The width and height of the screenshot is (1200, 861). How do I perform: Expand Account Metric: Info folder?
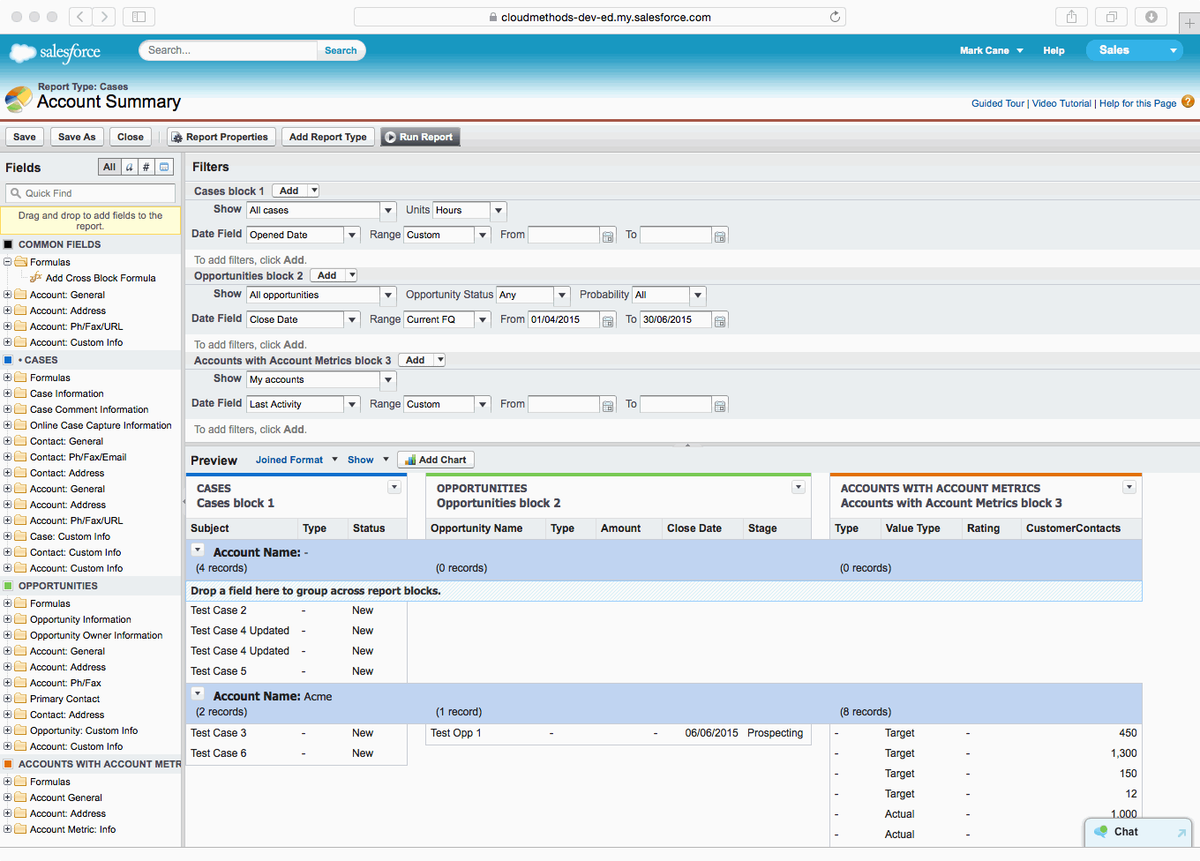pos(8,830)
